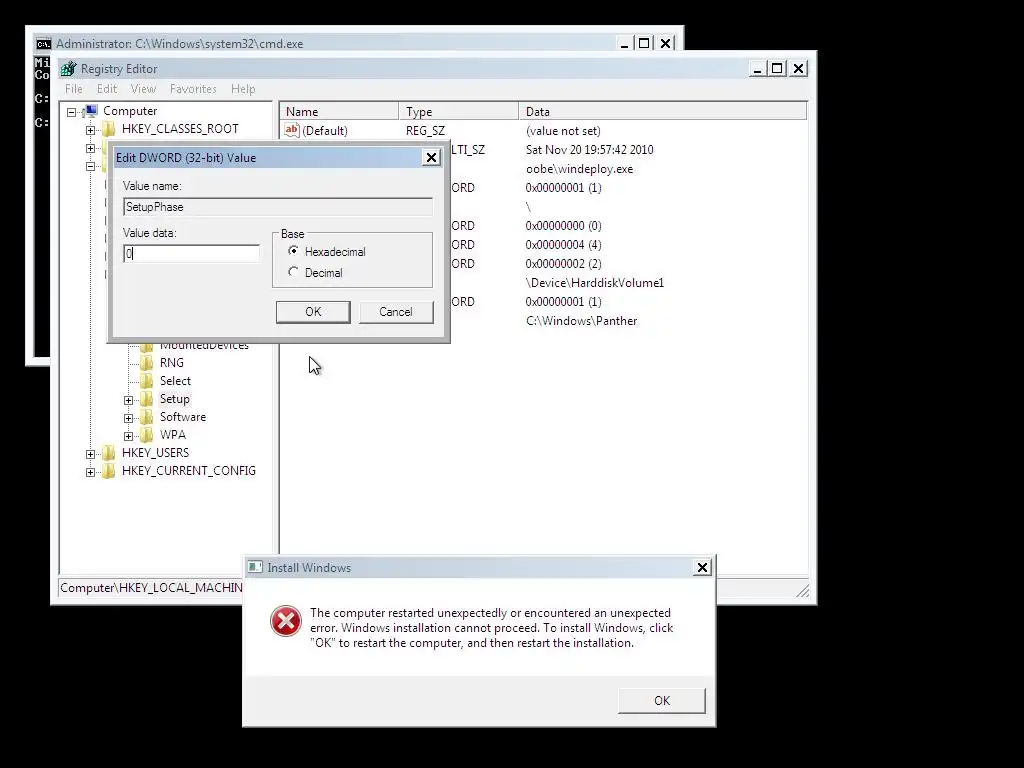Confirm the DWORD edit with OK
The width and height of the screenshot is (1024, 768).
[313, 312]
